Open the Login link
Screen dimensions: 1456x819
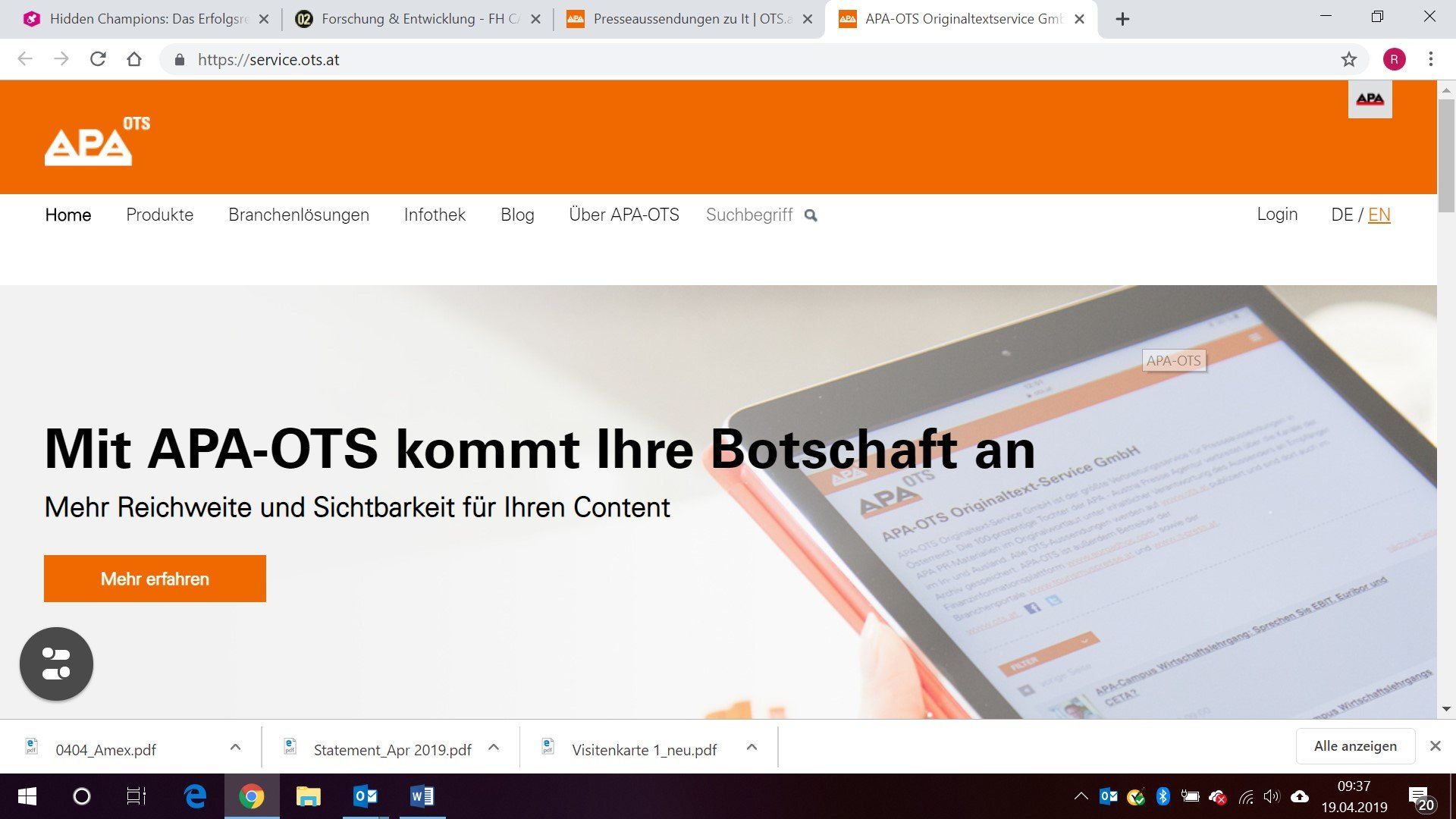[x=1277, y=215]
